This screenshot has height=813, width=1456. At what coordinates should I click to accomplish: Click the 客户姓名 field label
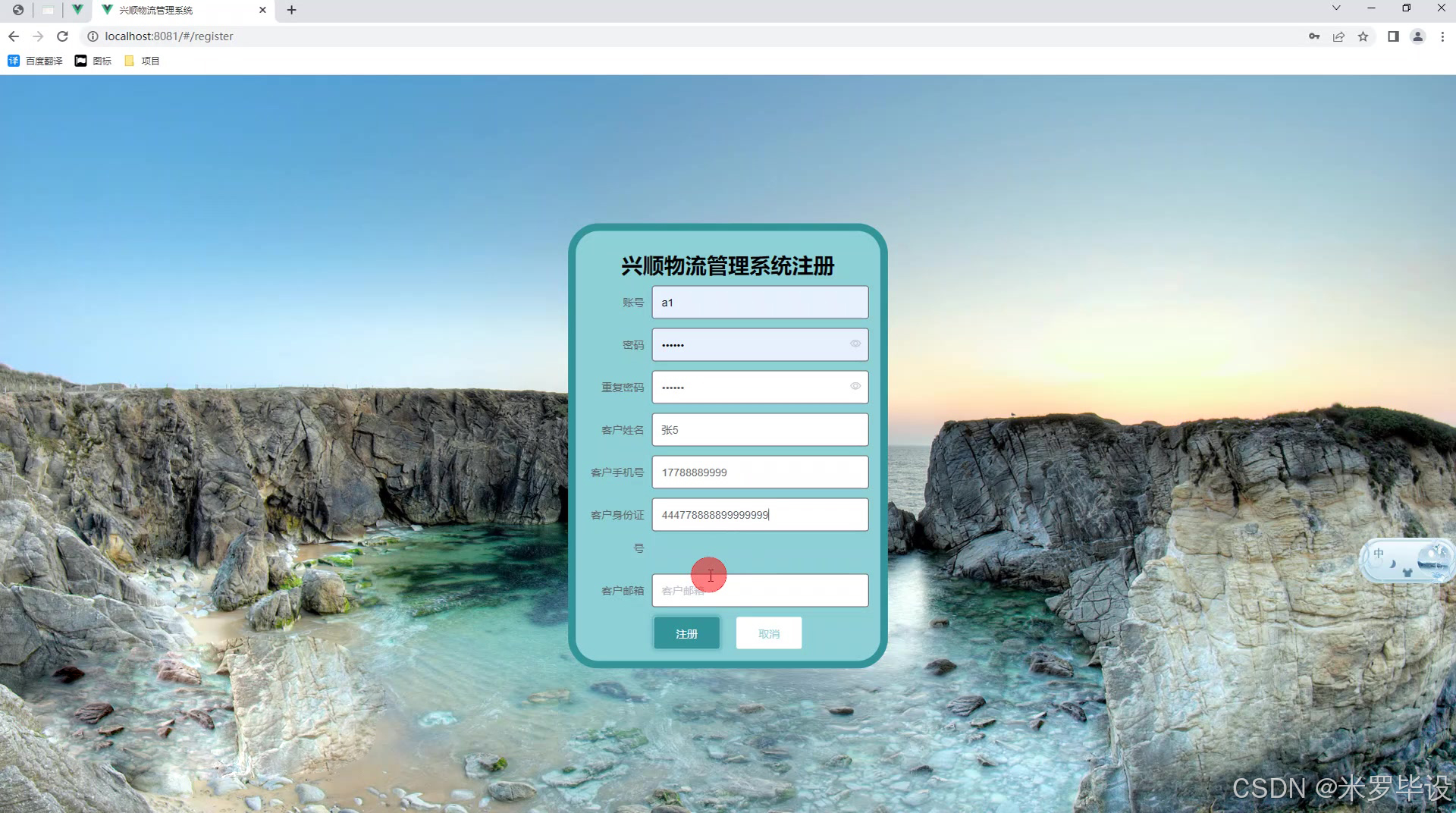pyautogui.click(x=623, y=430)
